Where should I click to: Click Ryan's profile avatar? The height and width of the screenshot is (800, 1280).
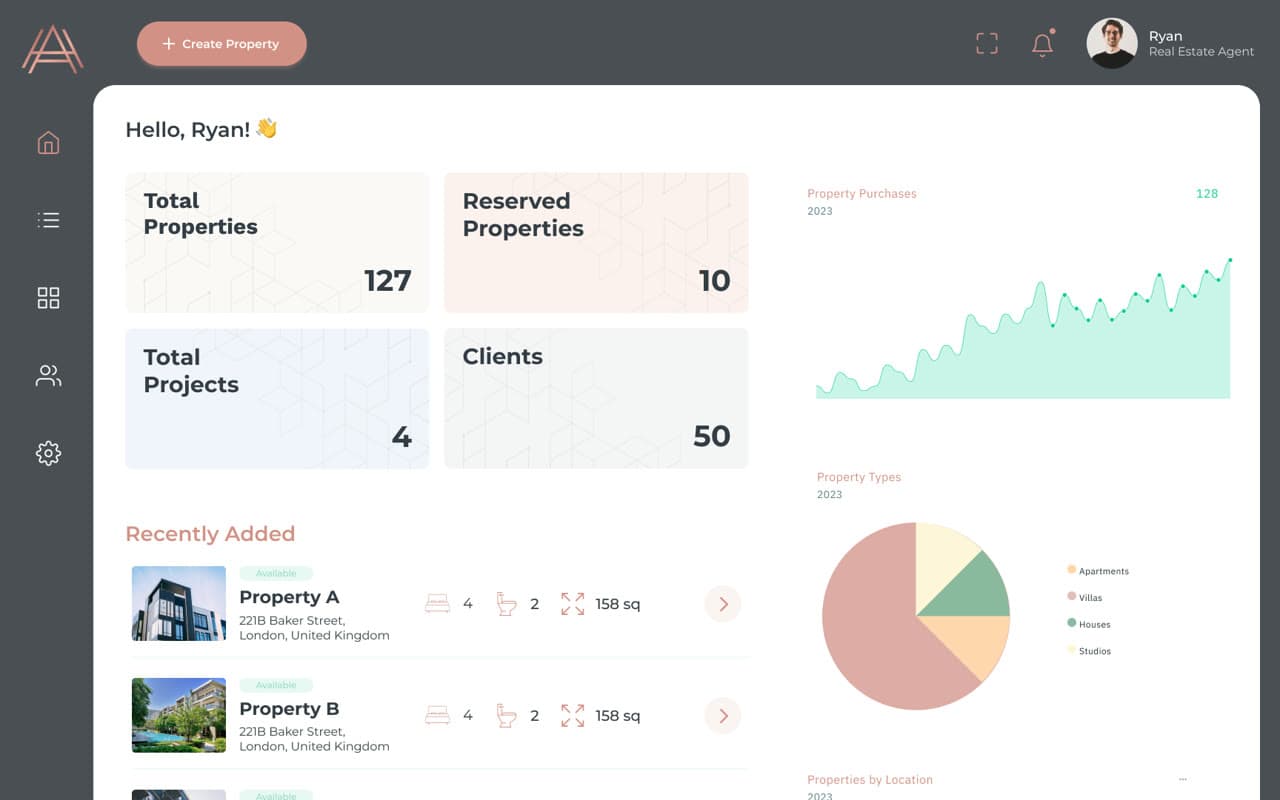tap(1112, 43)
